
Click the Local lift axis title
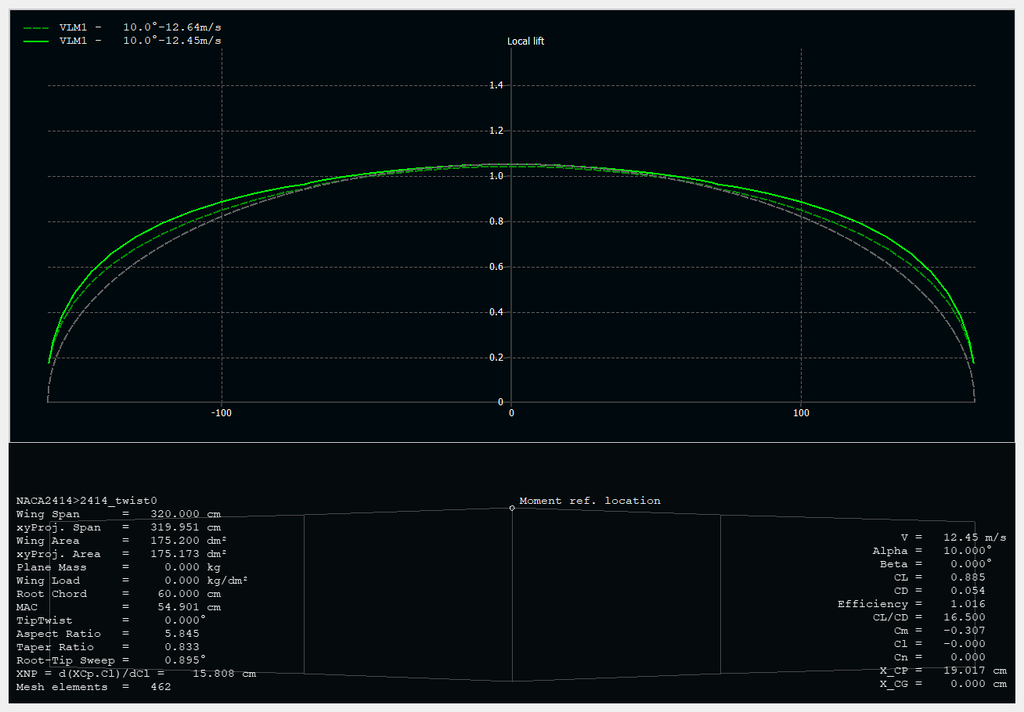click(526, 41)
